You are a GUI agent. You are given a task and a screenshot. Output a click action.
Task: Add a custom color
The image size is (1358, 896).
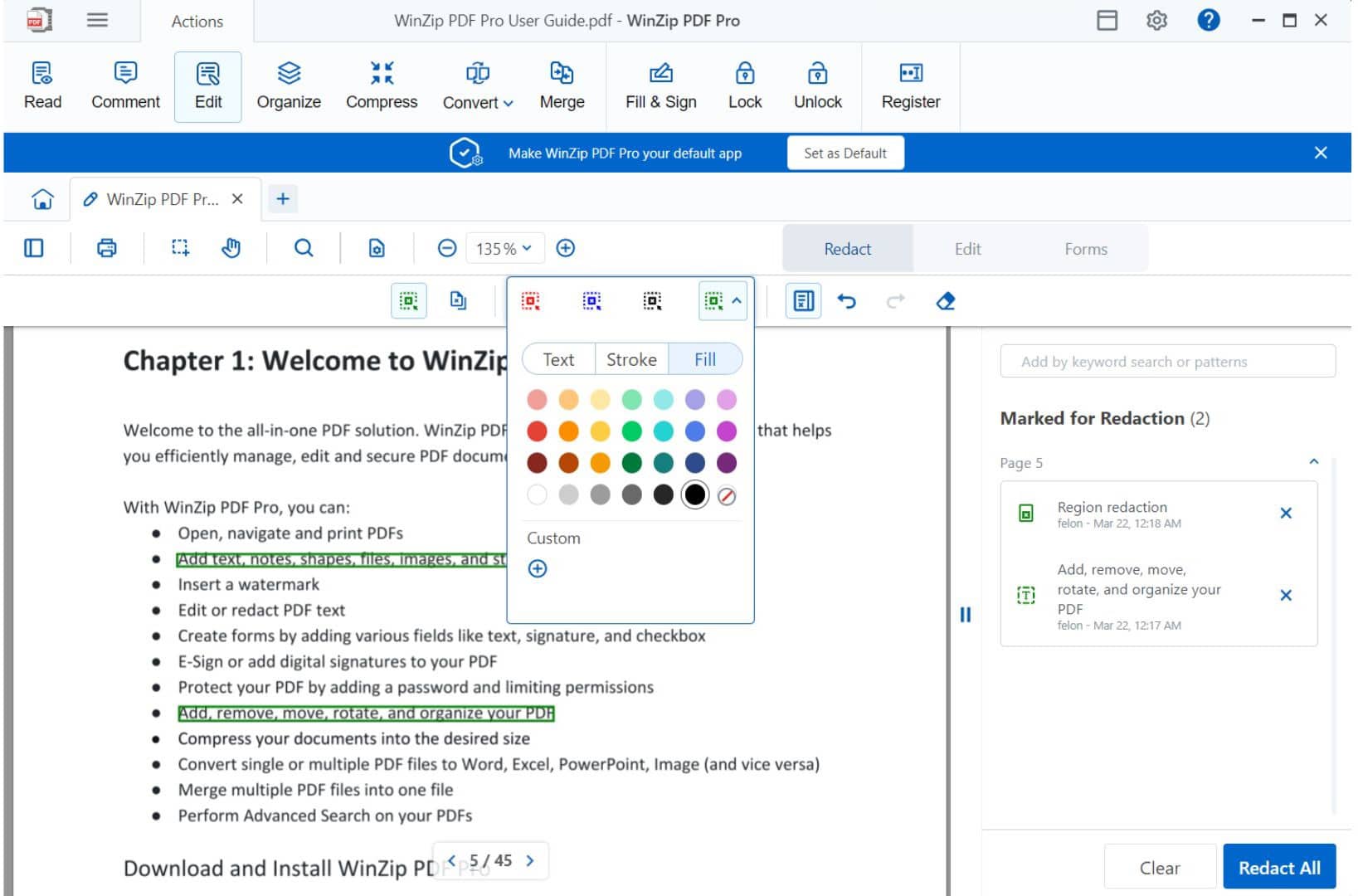[538, 569]
